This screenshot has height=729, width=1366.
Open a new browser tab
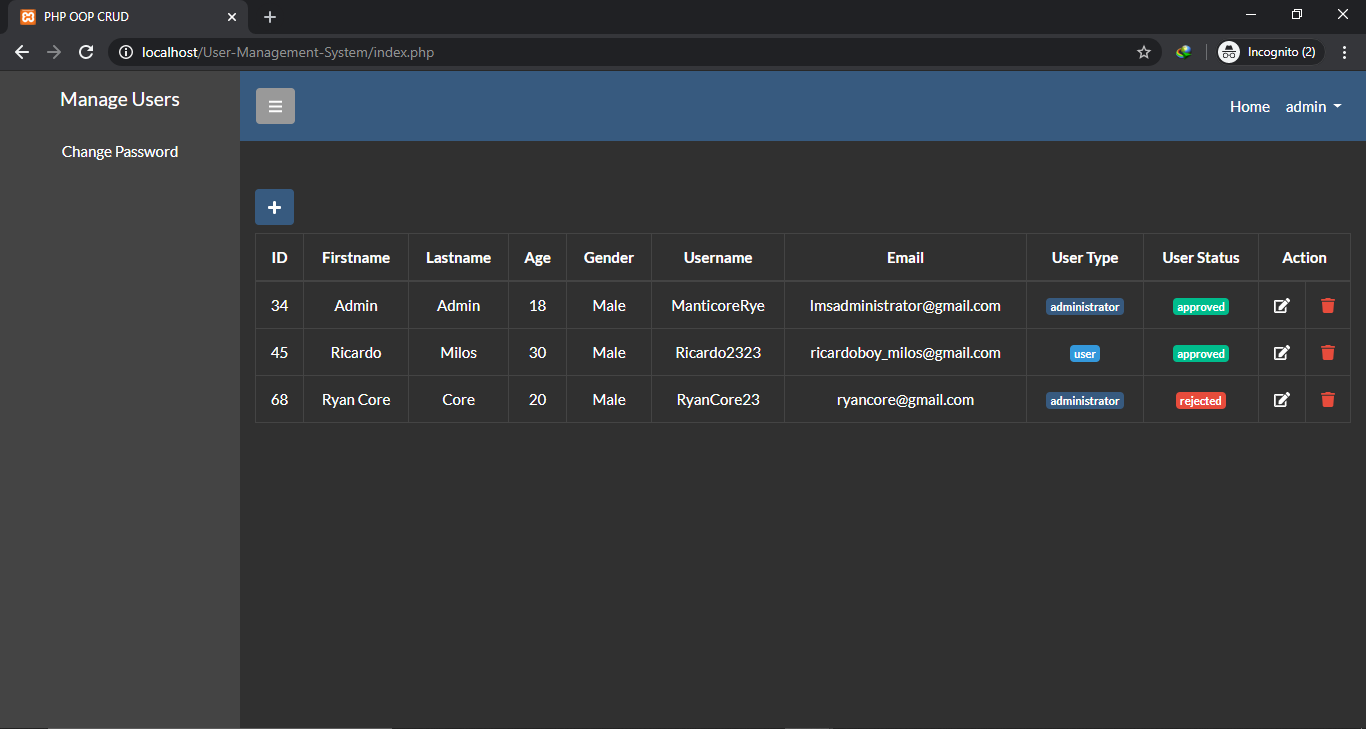(270, 17)
